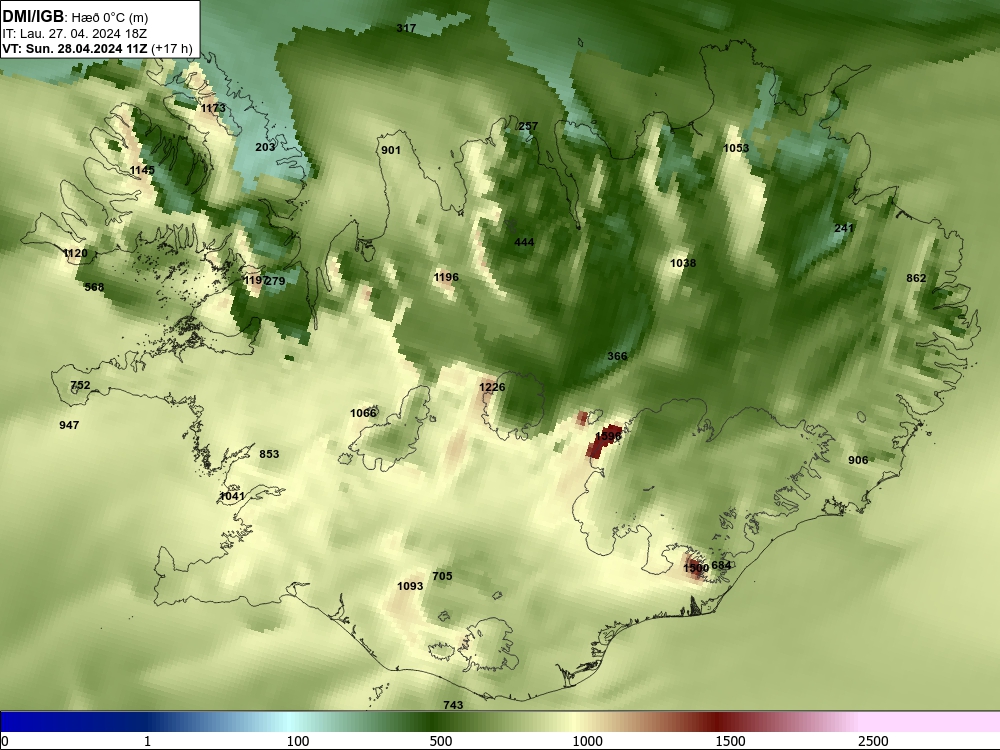Image resolution: width=1000 pixels, height=750 pixels.
Task: Click the 1197 height label
Action: [254, 281]
